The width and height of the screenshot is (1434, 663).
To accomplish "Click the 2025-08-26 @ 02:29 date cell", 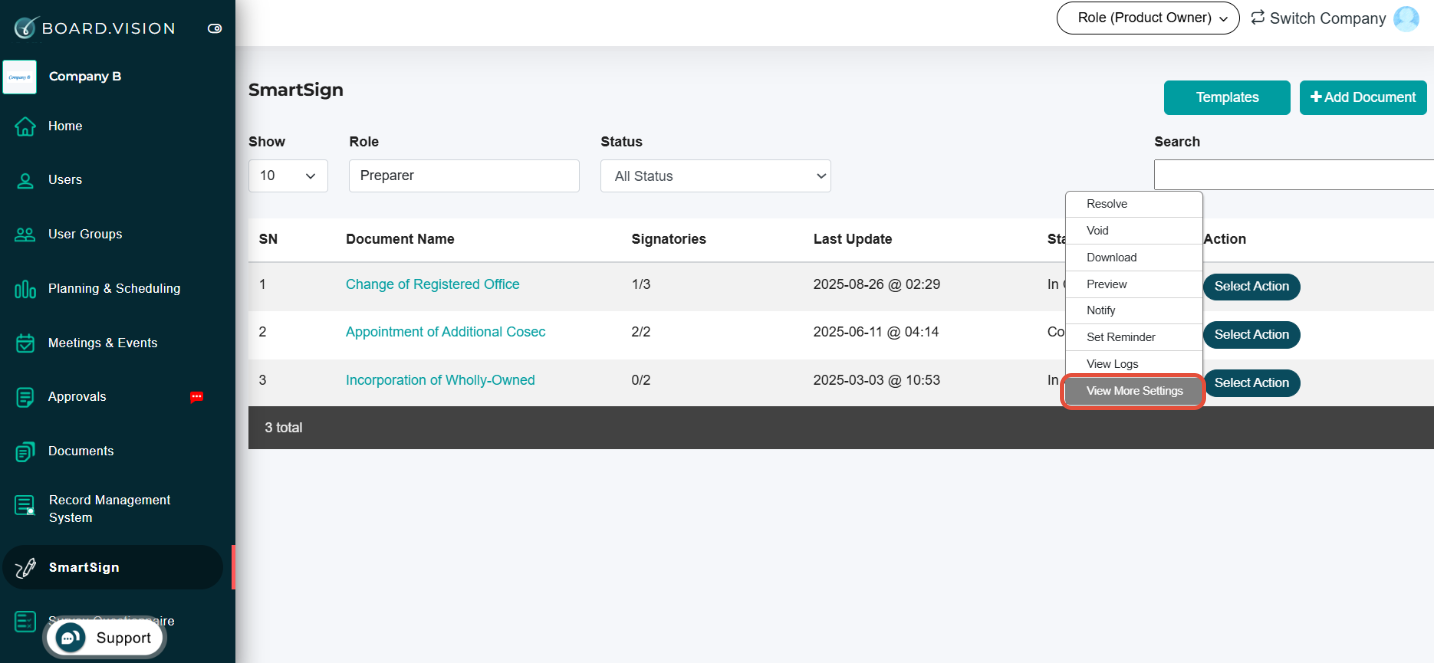I will [877, 284].
